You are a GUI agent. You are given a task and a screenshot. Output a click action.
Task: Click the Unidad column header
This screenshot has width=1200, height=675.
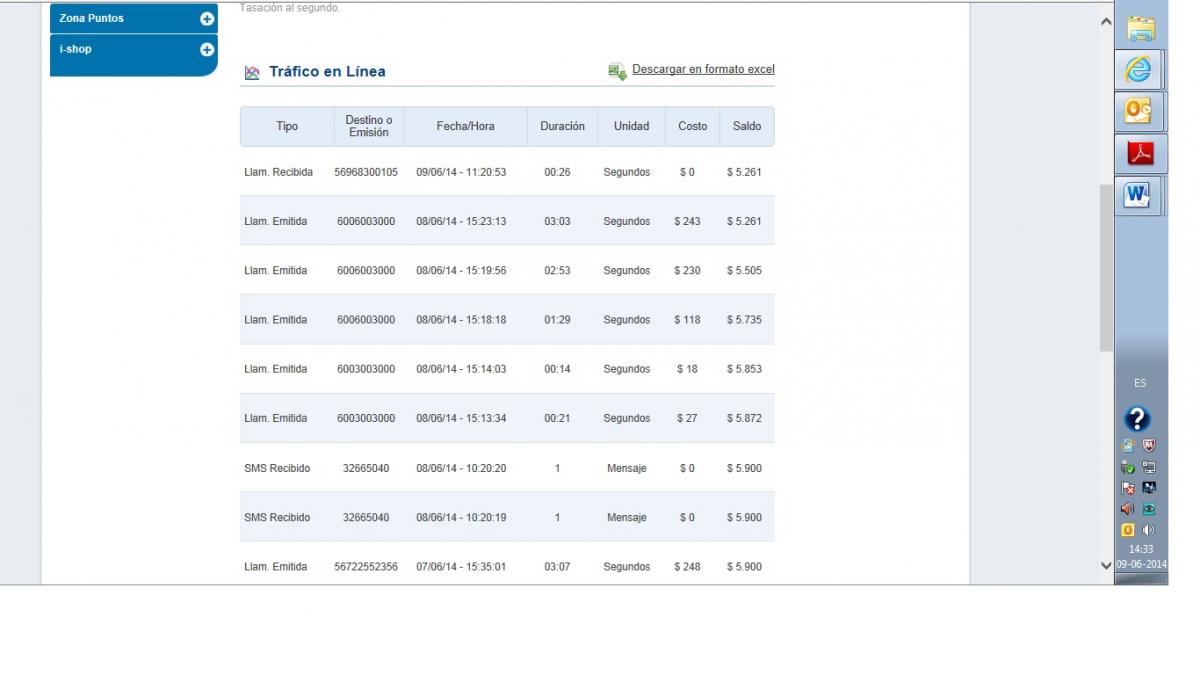[x=631, y=126]
